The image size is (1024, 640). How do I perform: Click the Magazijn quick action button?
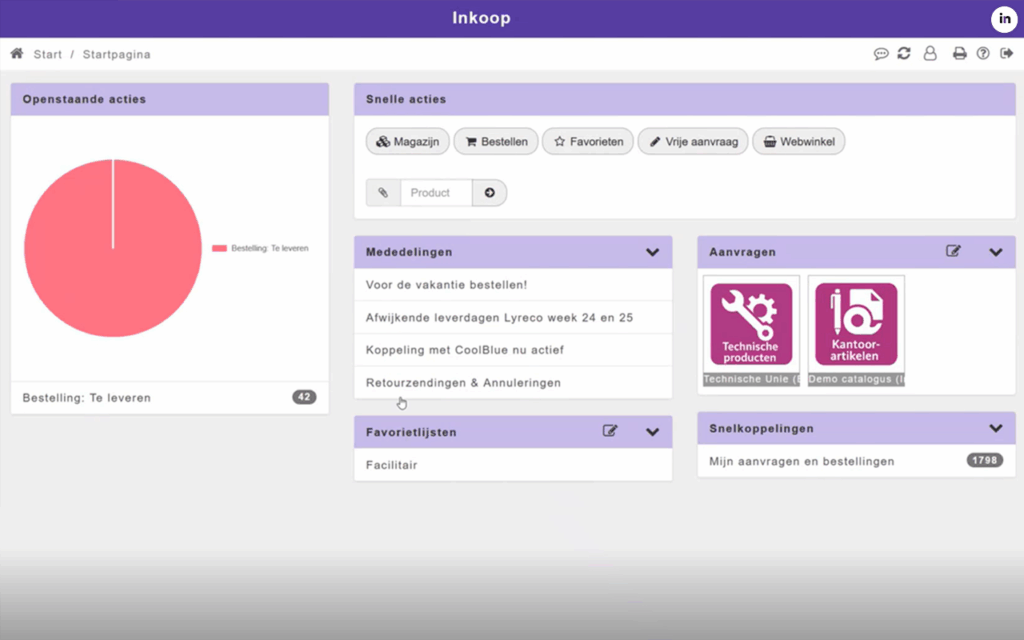coord(407,142)
